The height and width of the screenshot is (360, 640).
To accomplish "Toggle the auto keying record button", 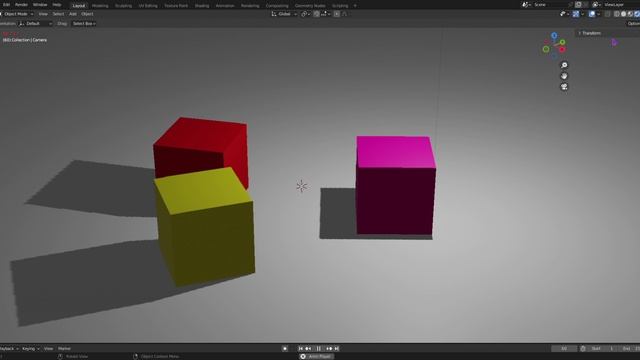I will [x=285, y=349].
